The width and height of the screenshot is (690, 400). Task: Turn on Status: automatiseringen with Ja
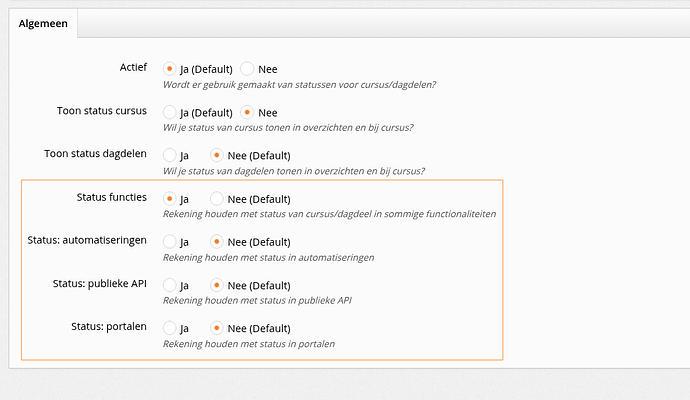(170, 242)
